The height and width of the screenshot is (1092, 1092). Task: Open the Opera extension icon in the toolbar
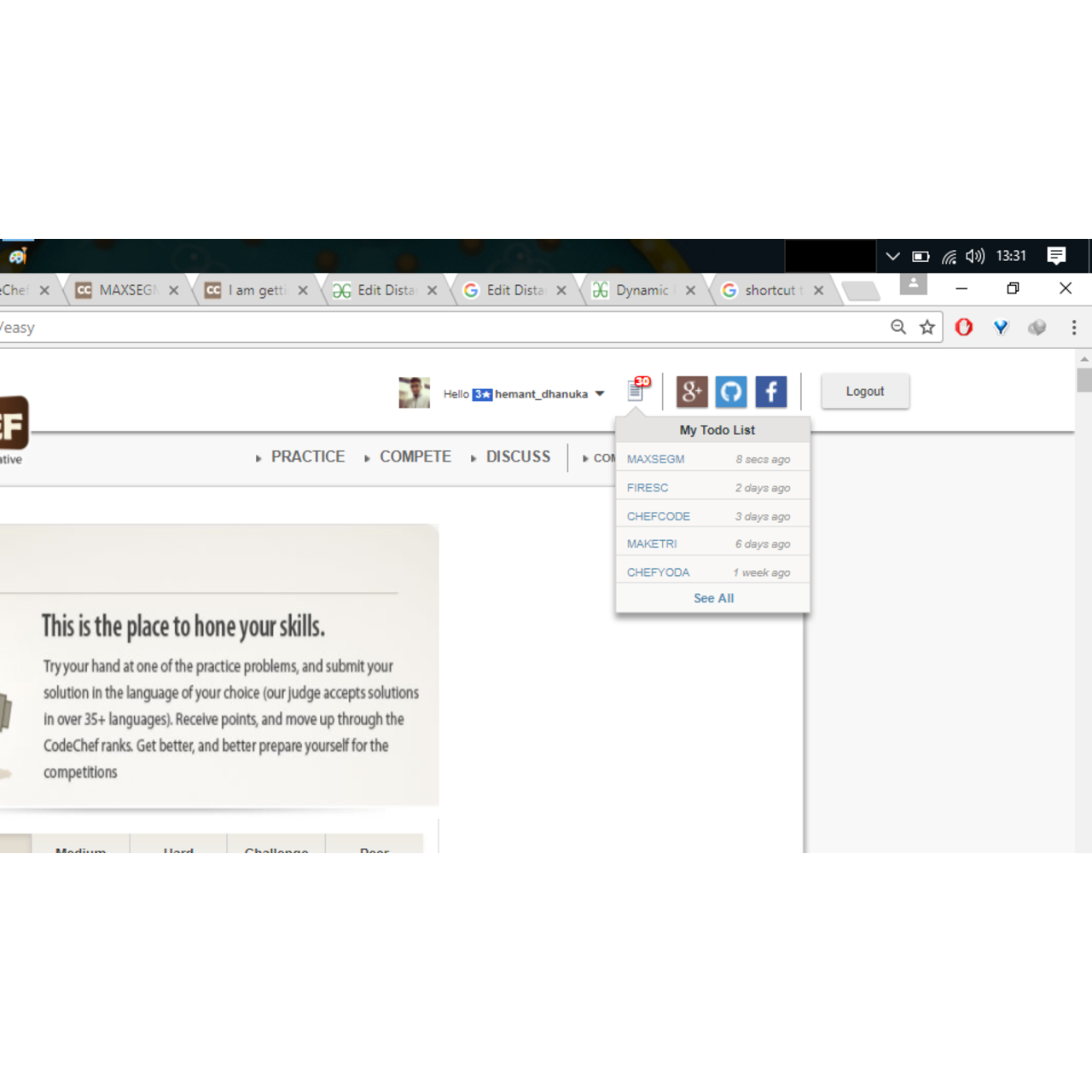point(963,327)
